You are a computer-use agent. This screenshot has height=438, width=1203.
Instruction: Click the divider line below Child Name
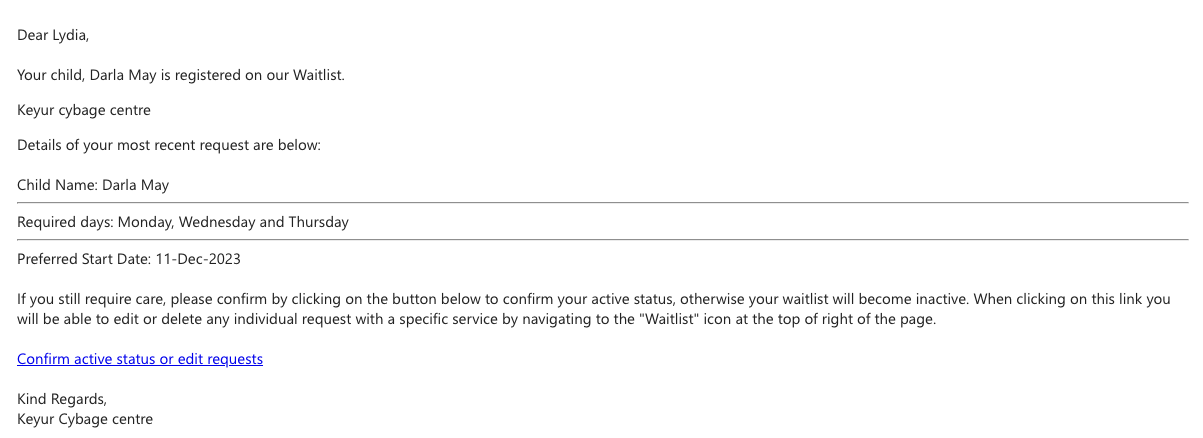[602, 203]
